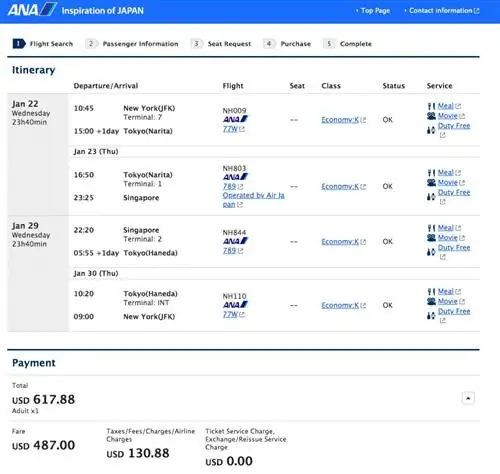Image resolution: width=500 pixels, height=474 pixels.
Task: Click the Jan 30 (Thu) date row
Action: point(274,273)
